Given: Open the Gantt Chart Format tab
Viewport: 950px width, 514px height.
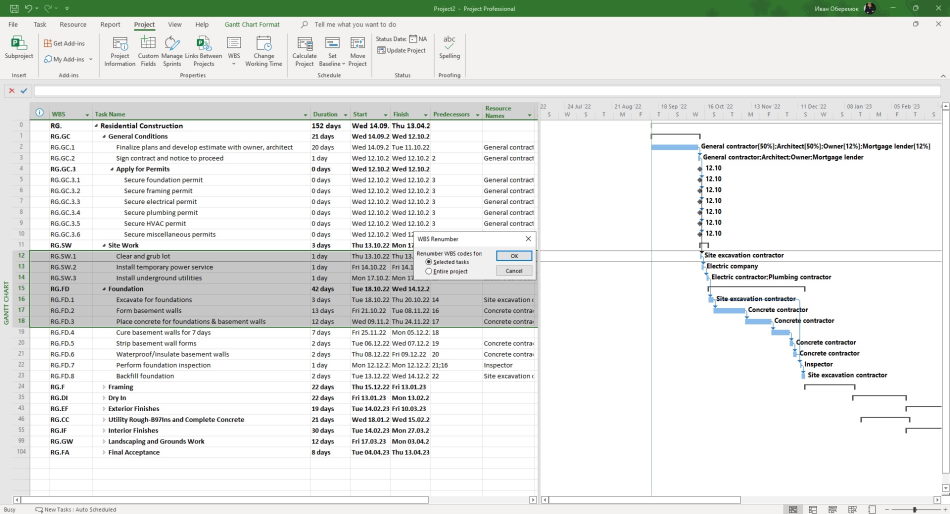Looking at the screenshot, I should click(252, 24).
